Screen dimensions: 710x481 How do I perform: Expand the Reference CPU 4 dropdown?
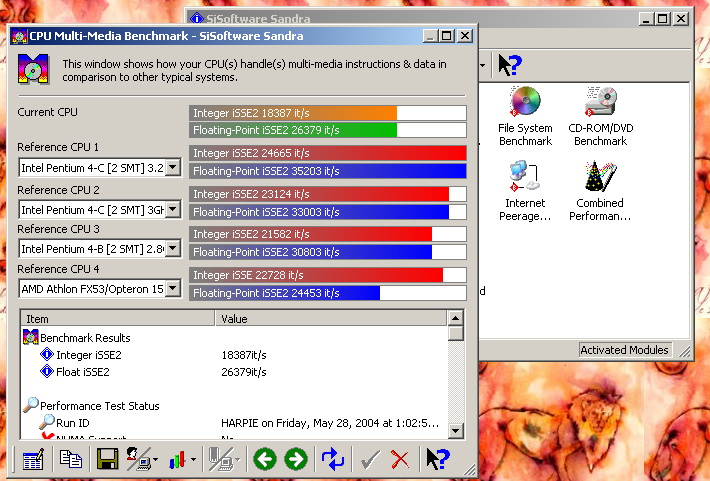(x=173, y=289)
